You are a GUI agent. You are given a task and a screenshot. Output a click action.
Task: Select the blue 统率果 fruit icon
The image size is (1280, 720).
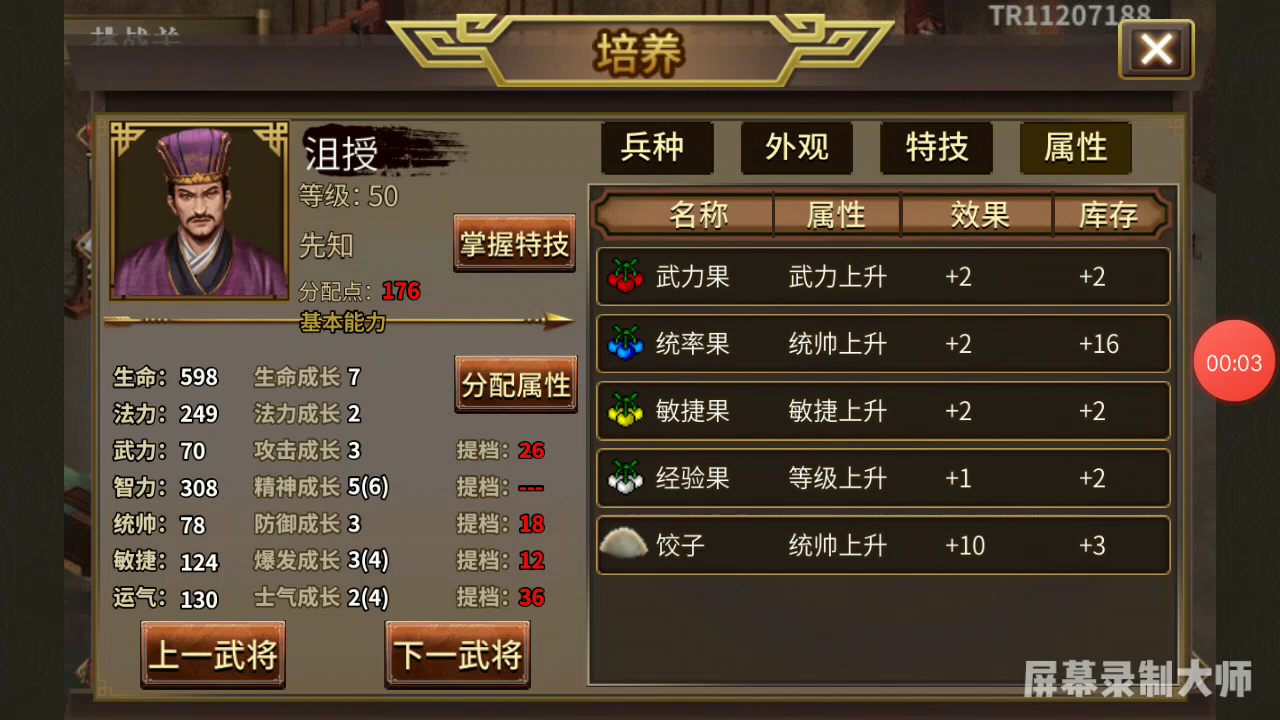625,343
